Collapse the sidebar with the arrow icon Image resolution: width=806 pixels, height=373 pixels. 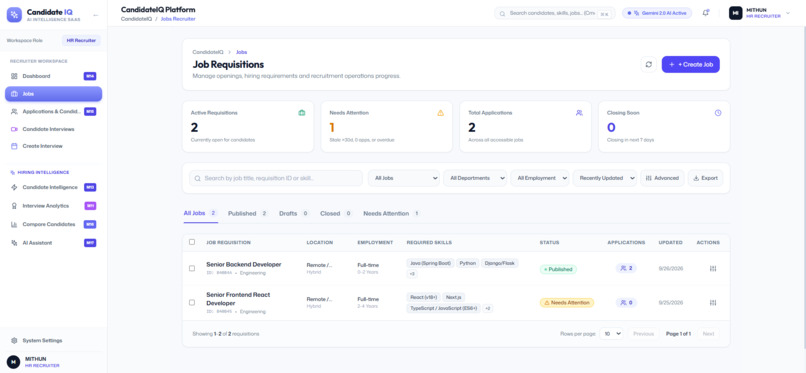(96, 15)
